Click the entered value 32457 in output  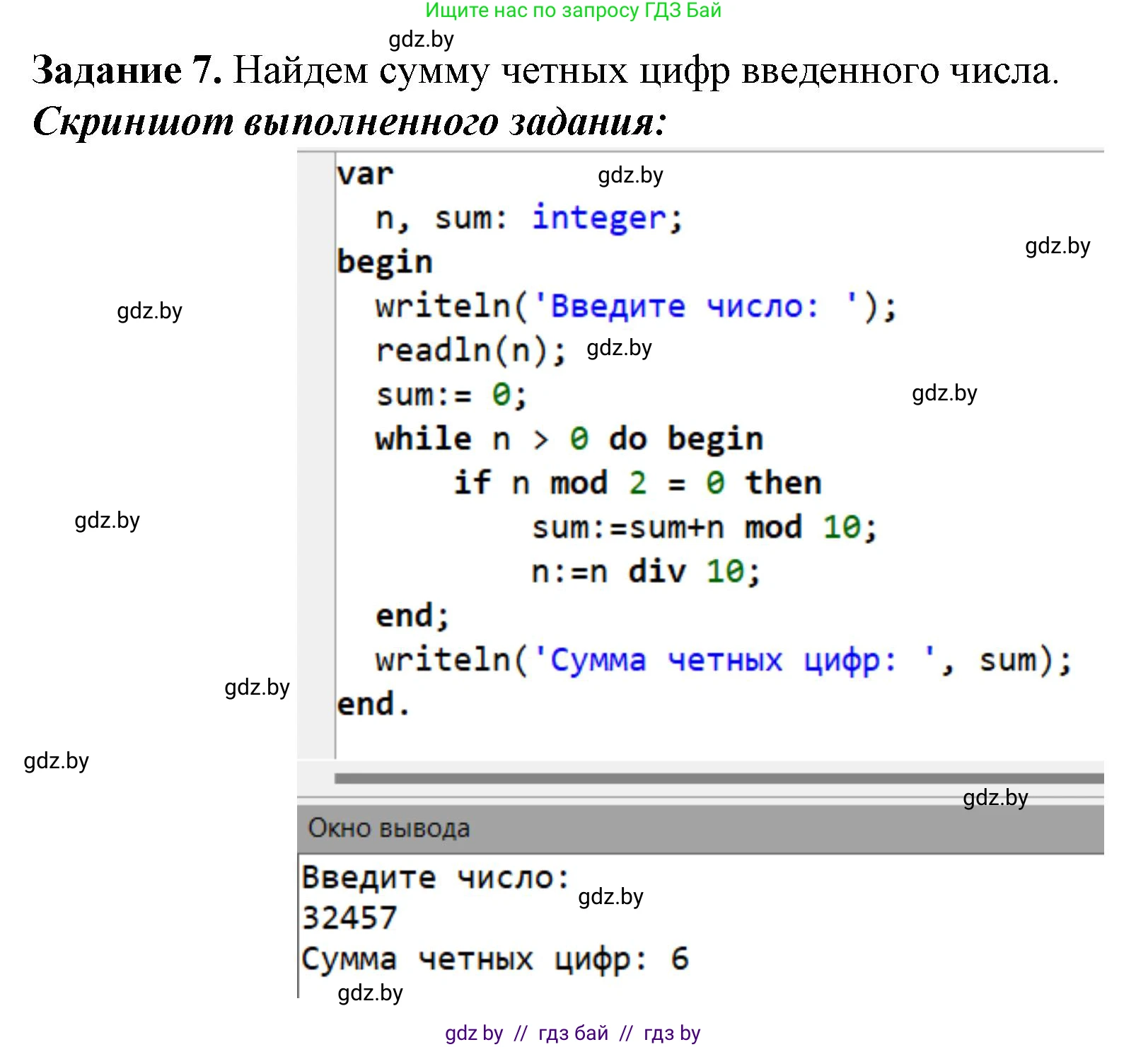click(x=349, y=918)
